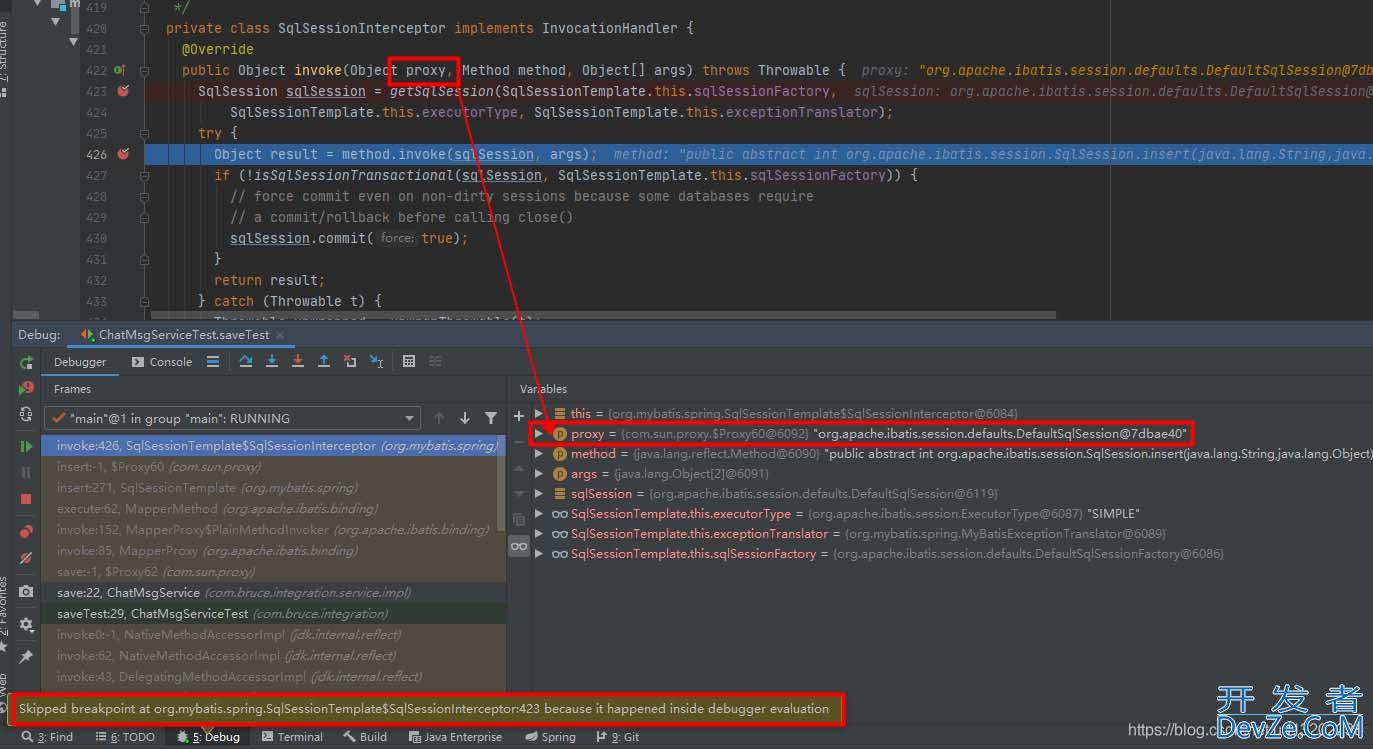This screenshot has height=749, width=1373.
Task: Click toggle auto-test circular icon
Action: pyautogui.click(x=26, y=414)
